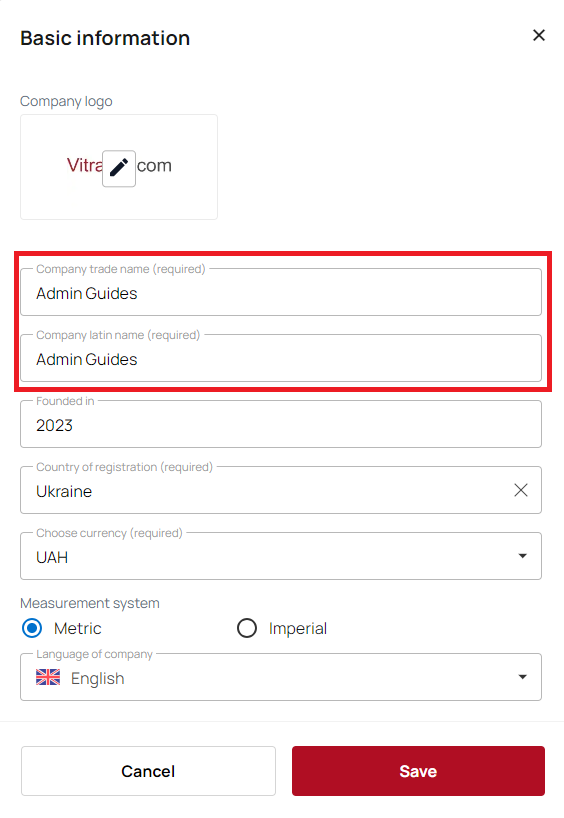Click into the Founded in field
The image size is (564, 818).
pyautogui.click(x=281, y=424)
